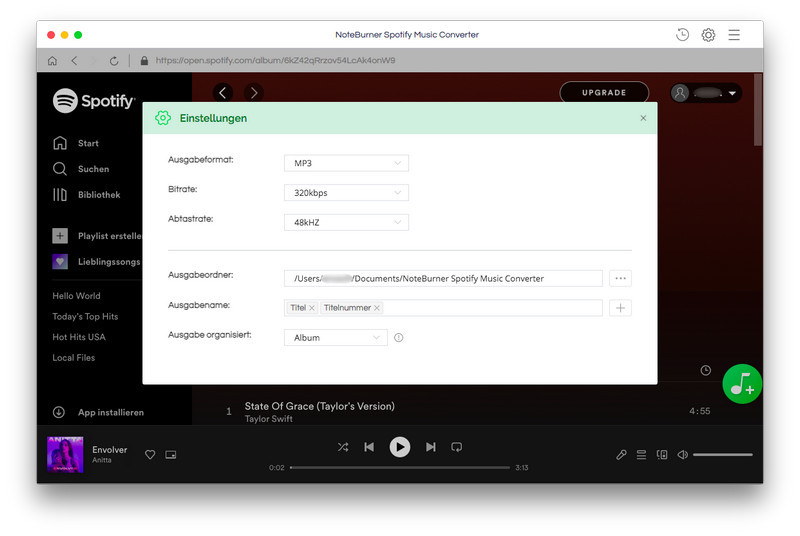The image size is (800, 536).
Task: Open Suchen in Spotify sidebar
Action: 81,169
